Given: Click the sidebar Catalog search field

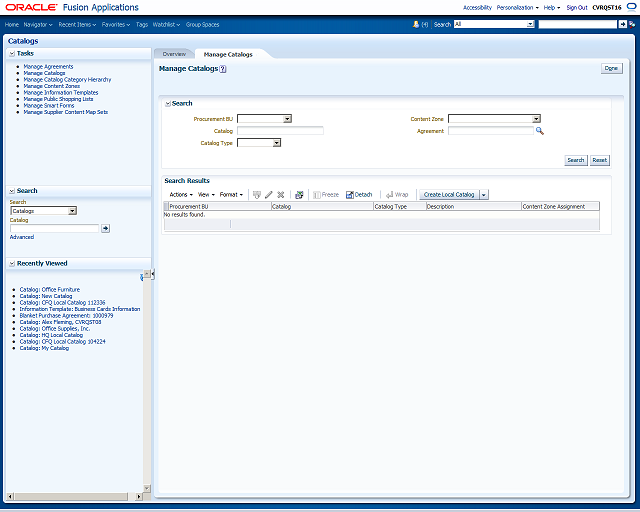Looking at the screenshot, I should click(55, 228).
